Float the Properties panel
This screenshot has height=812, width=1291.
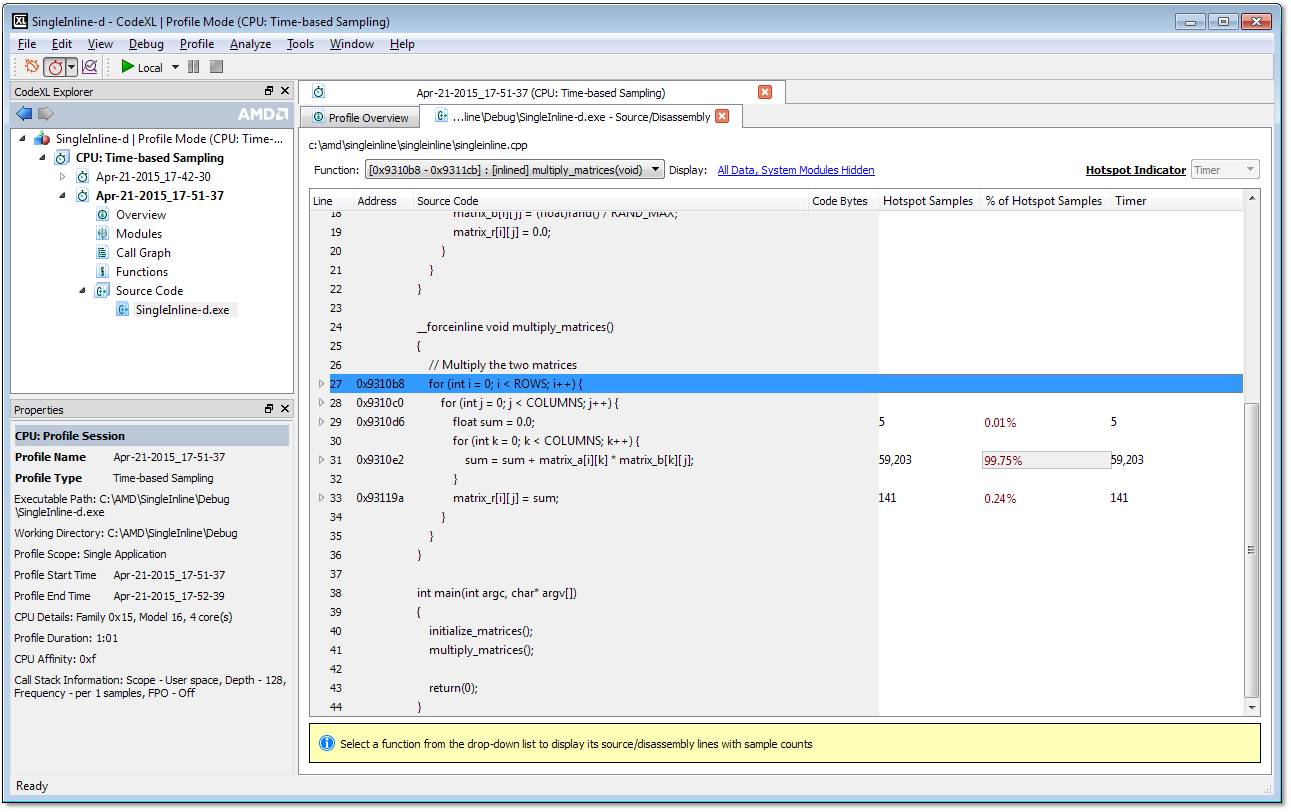coord(269,409)
